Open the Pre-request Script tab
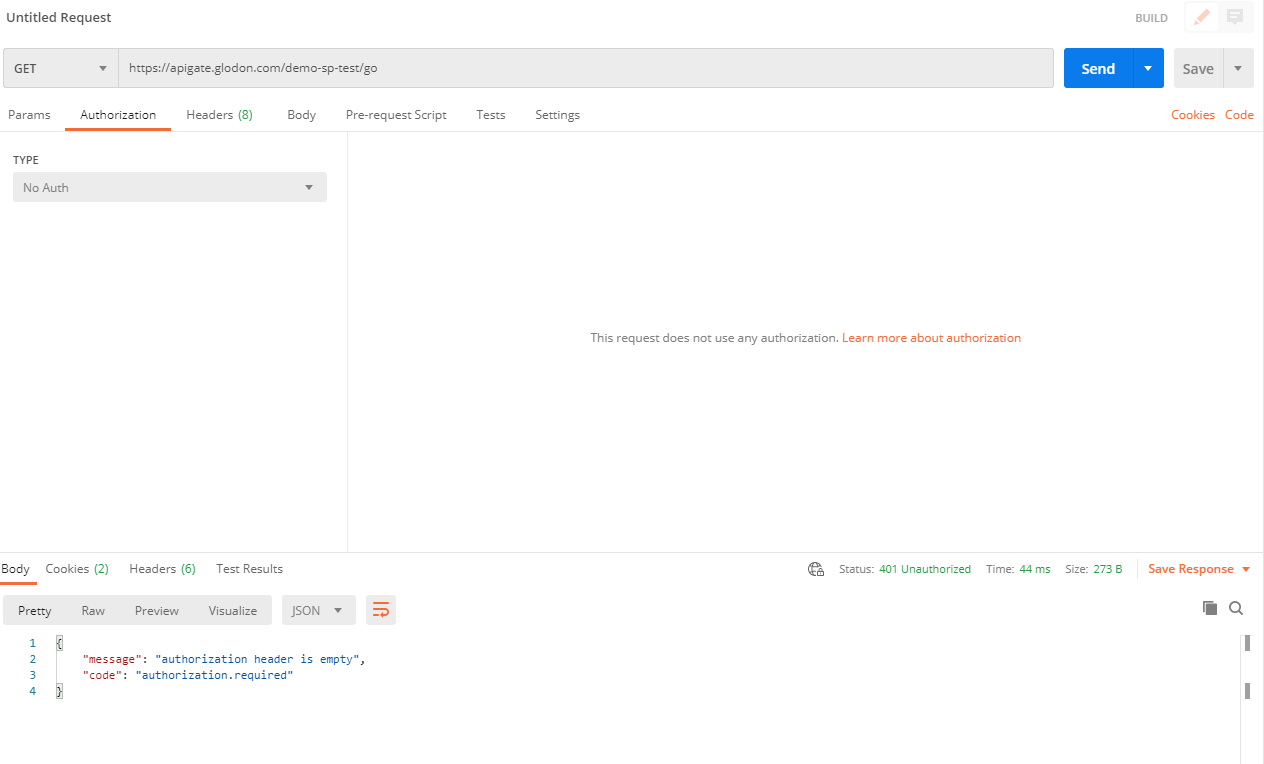Image resolution: width=1264 pixels, height=764 pixels. 396,115
